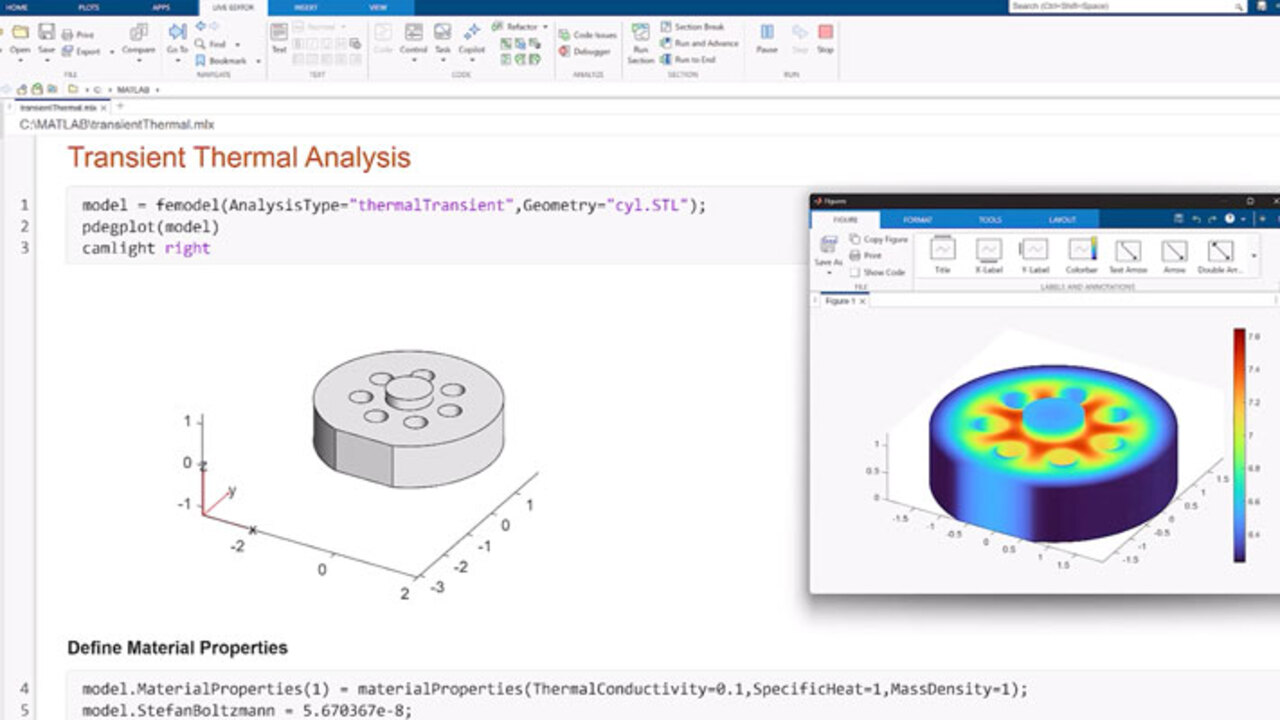Switch to the Insert ribbon tab

pos(307,7)
